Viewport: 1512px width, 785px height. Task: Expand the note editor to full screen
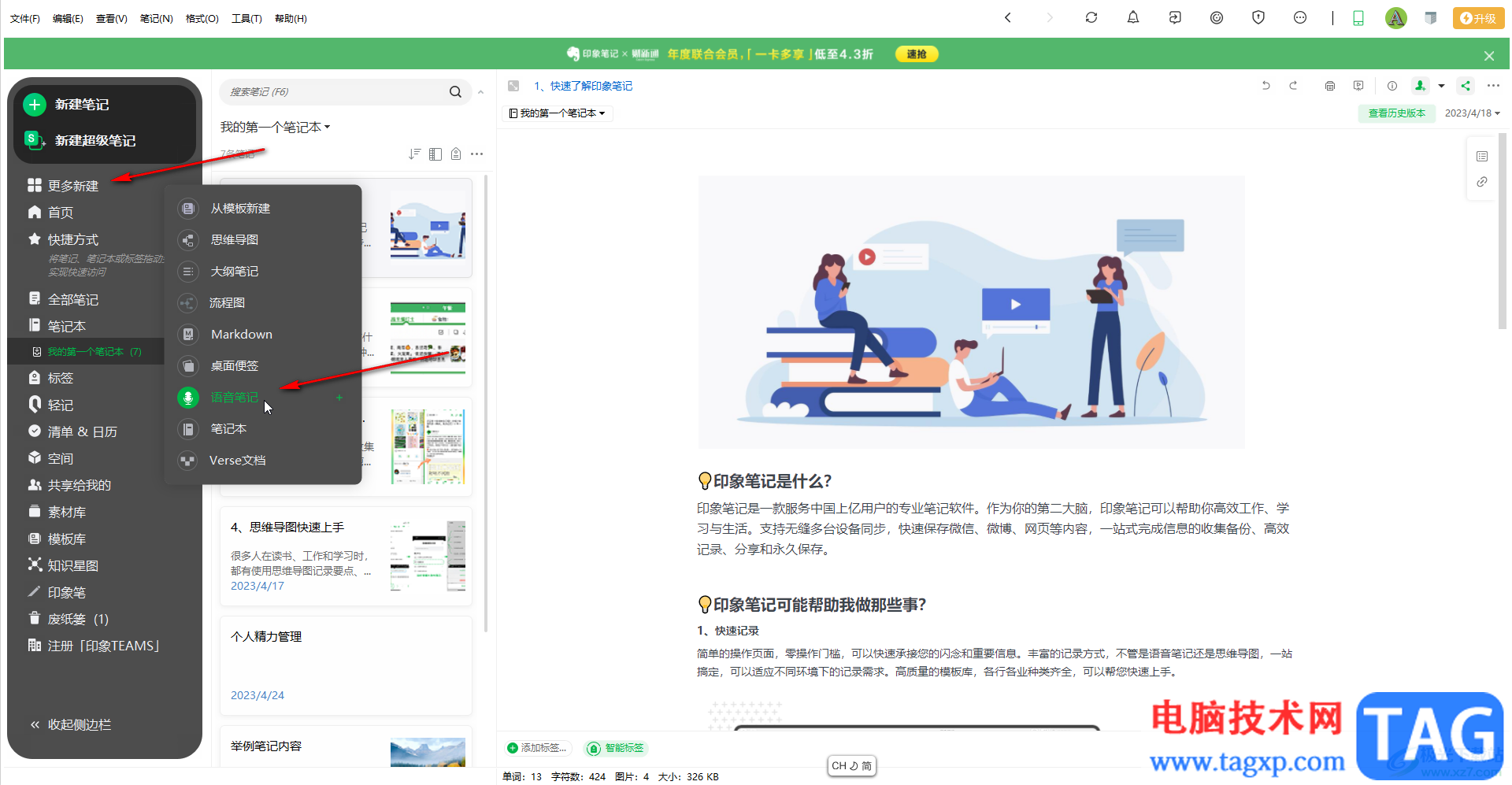tap(513, 86)
